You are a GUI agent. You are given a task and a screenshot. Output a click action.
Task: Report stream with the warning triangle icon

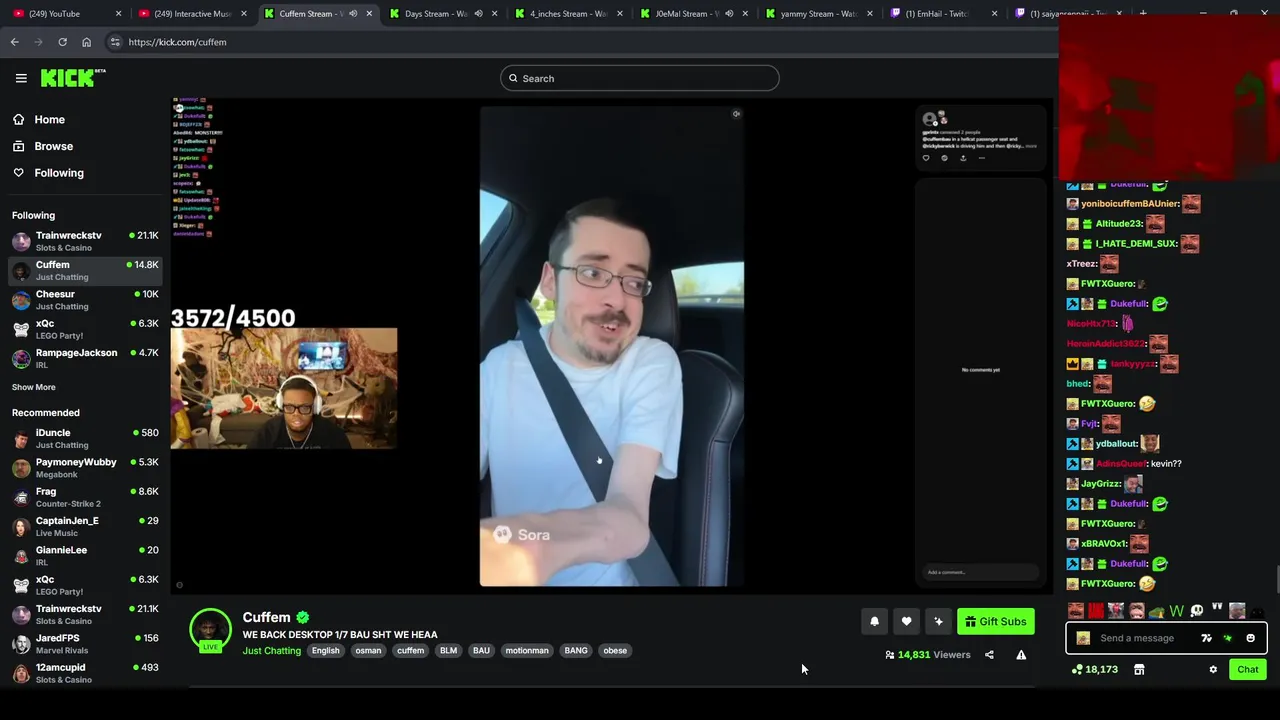point(1021,655)
